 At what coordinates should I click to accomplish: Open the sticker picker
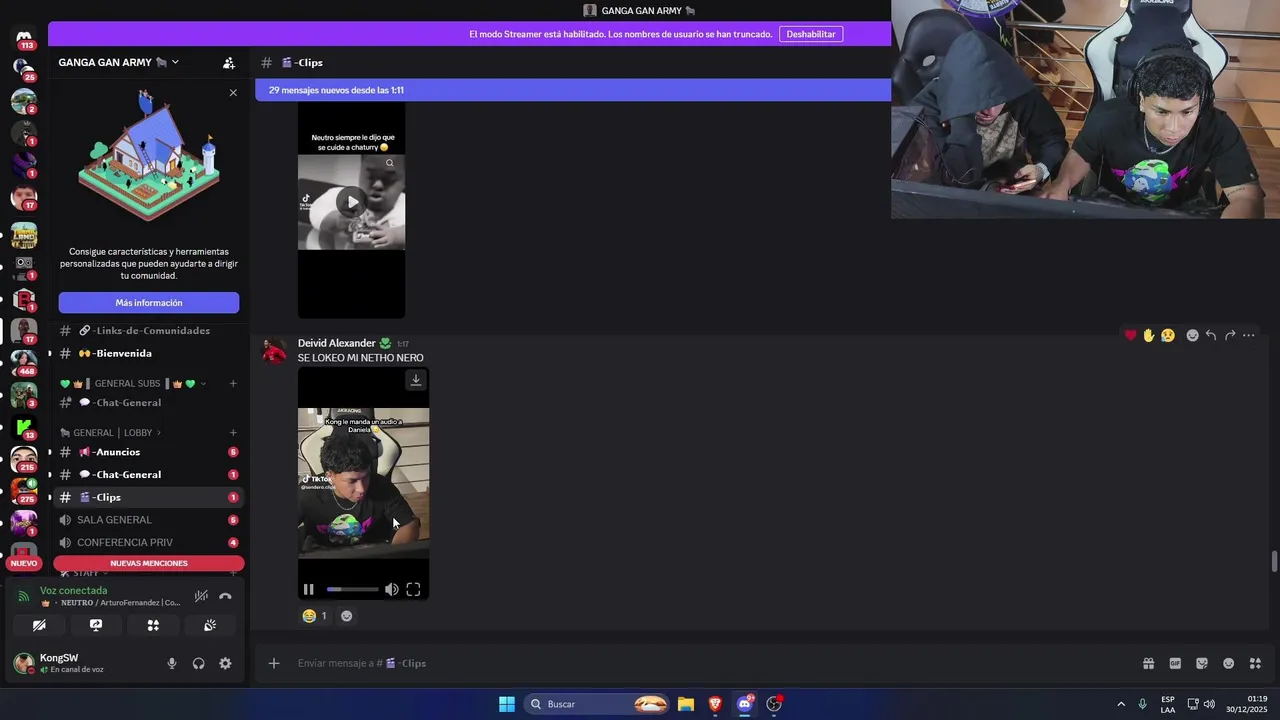coord(1202,663)
